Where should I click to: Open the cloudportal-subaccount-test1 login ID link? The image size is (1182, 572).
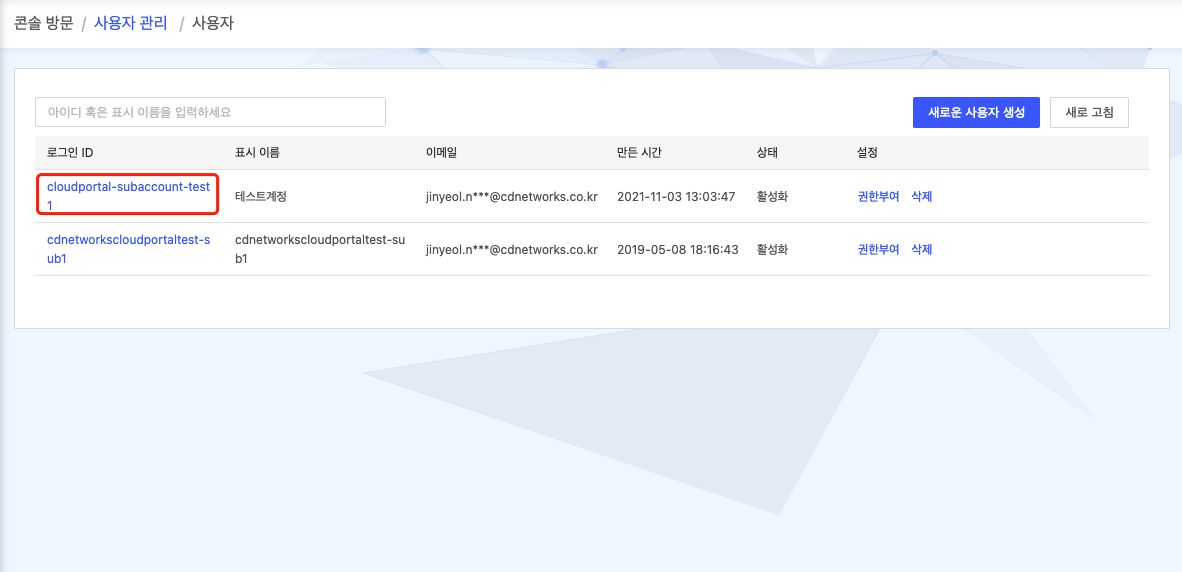pos(128,195)
